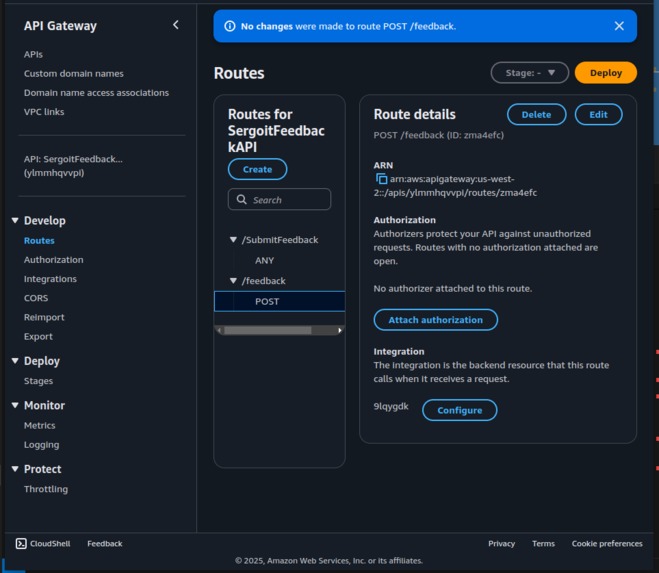Select the /feedback route label
Viewport: 659px width, 573px height.
tap(264, 281)
